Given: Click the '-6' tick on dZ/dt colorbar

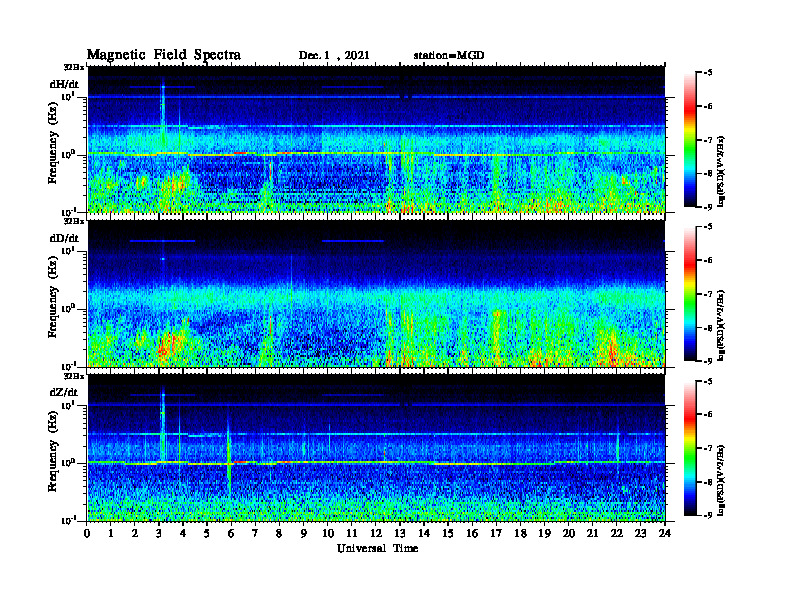Looking at the screenshot, I should click(x=707, y=415).
